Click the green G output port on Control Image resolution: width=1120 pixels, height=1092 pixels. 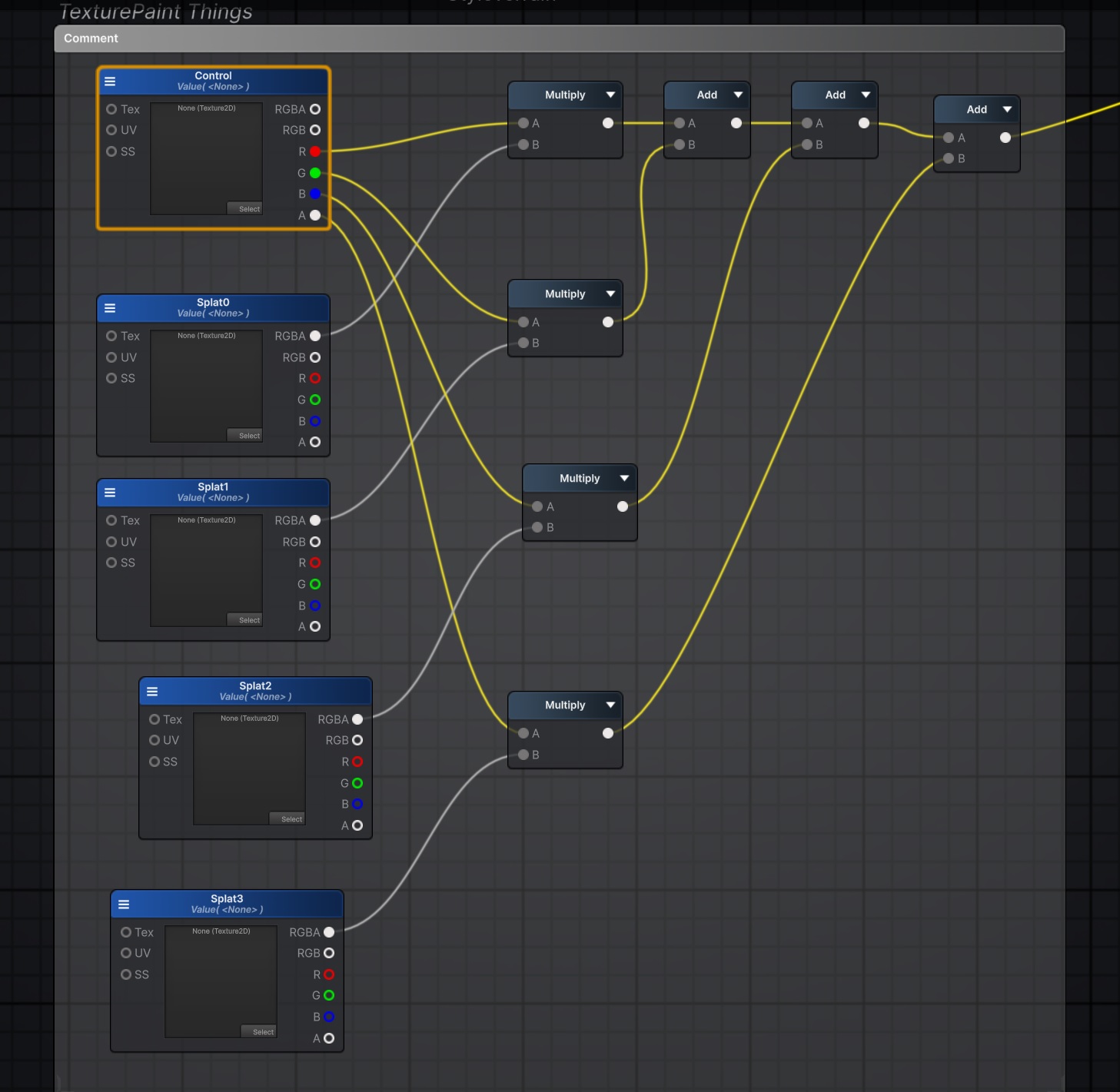click(x=315, y=173)
